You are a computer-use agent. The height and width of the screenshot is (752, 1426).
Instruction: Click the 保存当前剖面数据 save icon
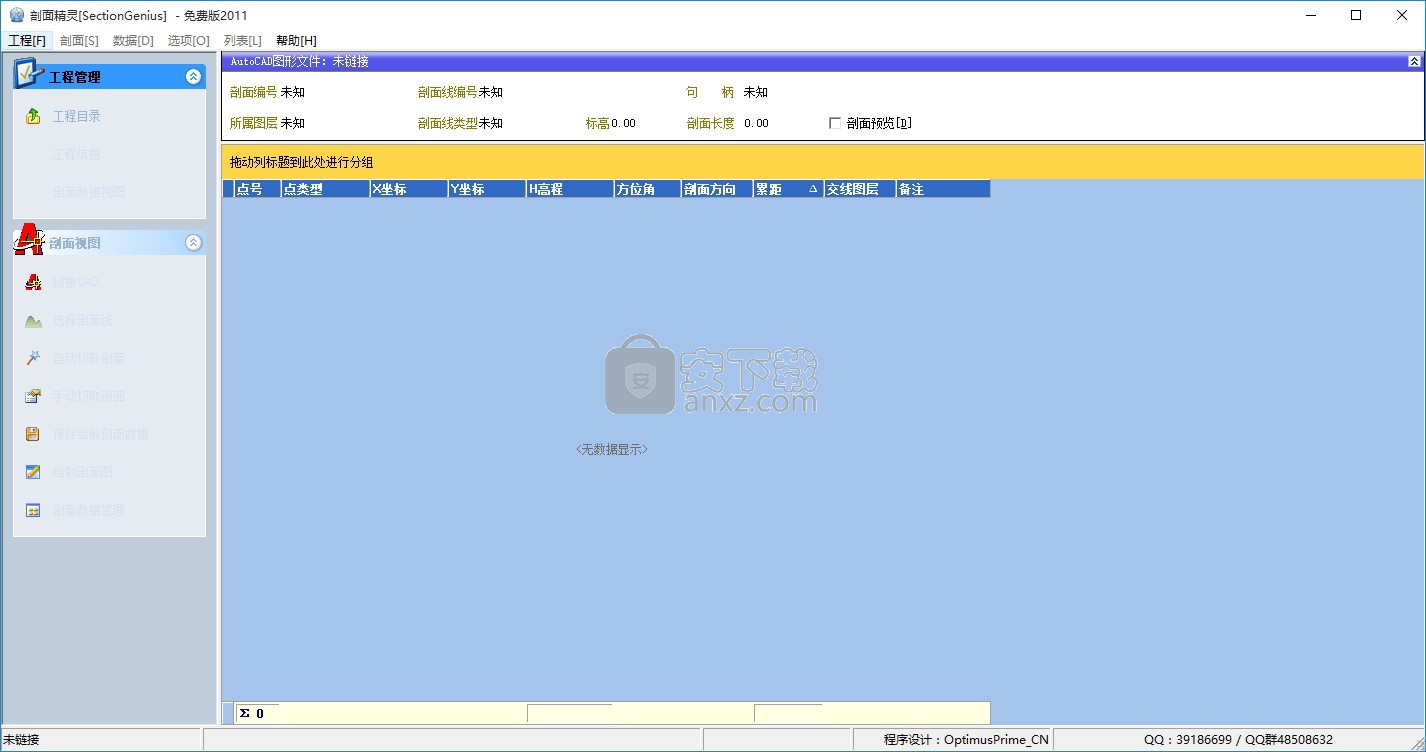point(33,434)
